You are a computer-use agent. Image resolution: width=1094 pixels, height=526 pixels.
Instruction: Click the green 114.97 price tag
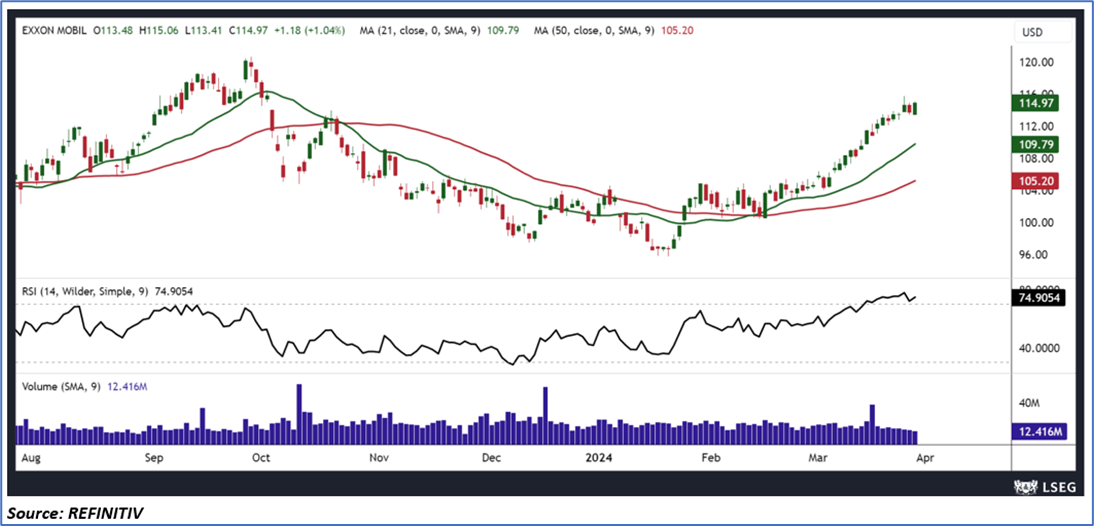point(1035,103)
